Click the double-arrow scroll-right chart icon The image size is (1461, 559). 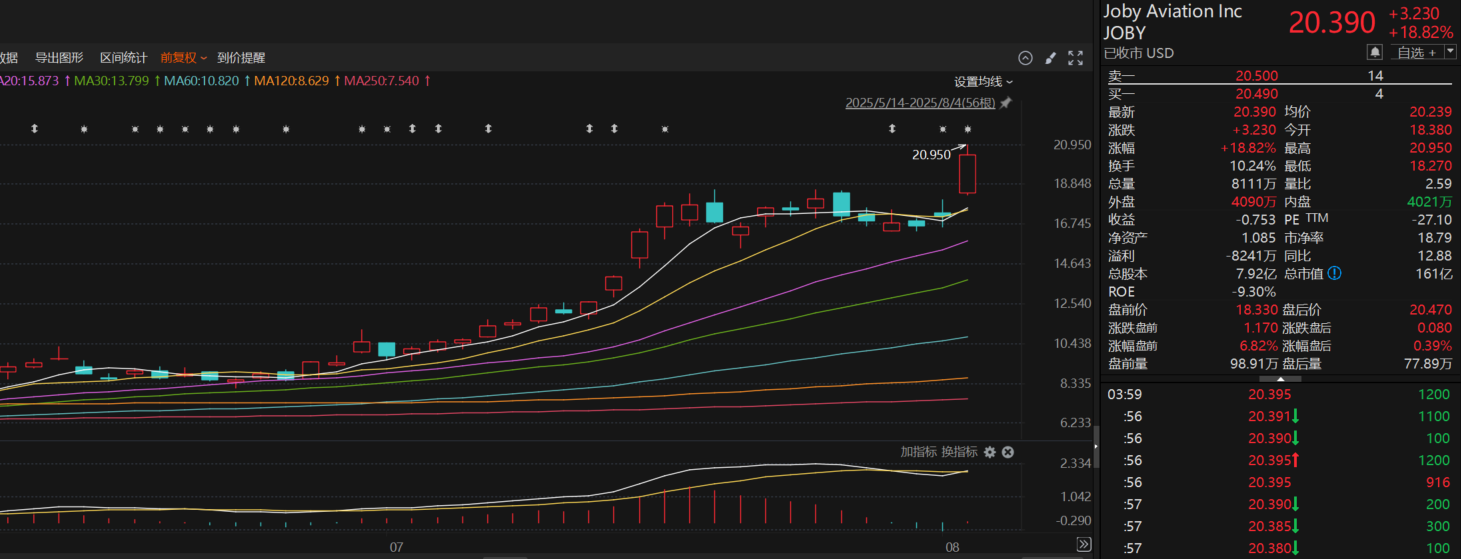tap(1083, 545)
